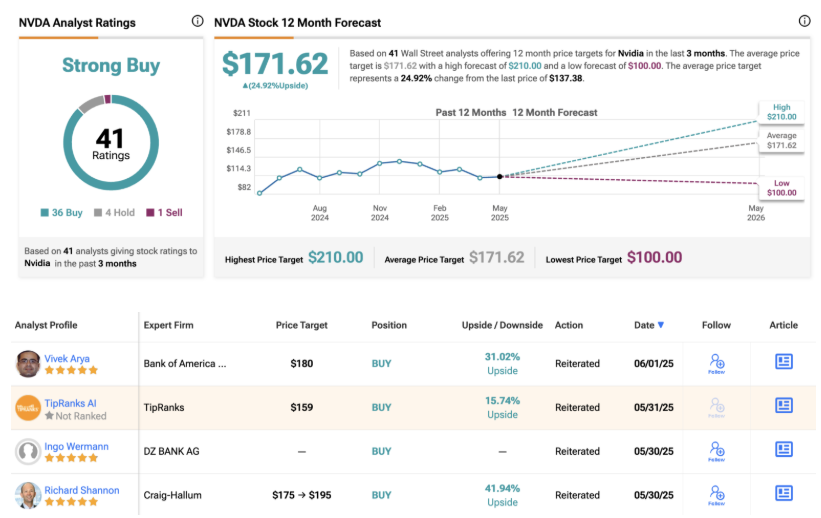Click the Action column header

569,325
